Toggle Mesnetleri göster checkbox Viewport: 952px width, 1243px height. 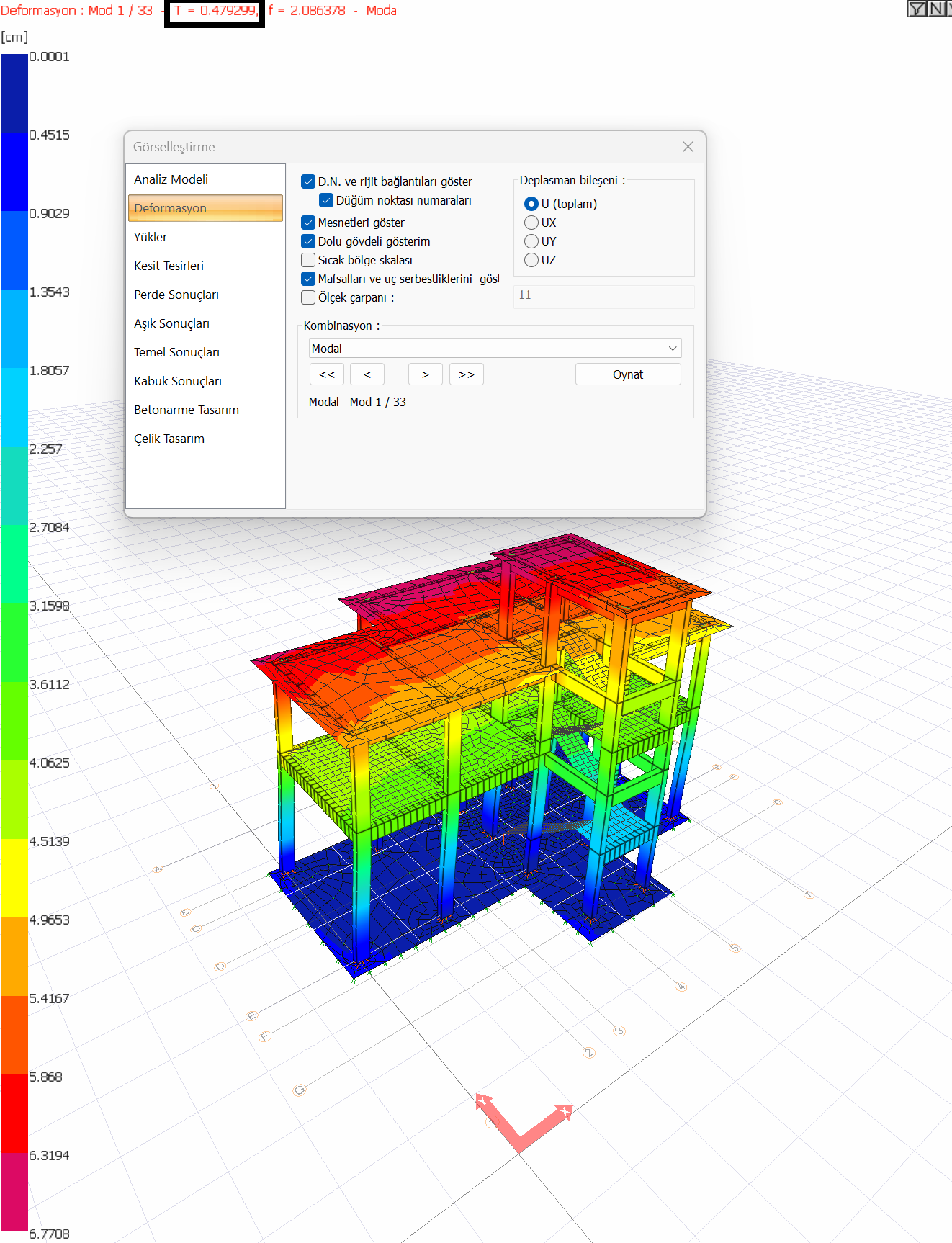[308, 223]
